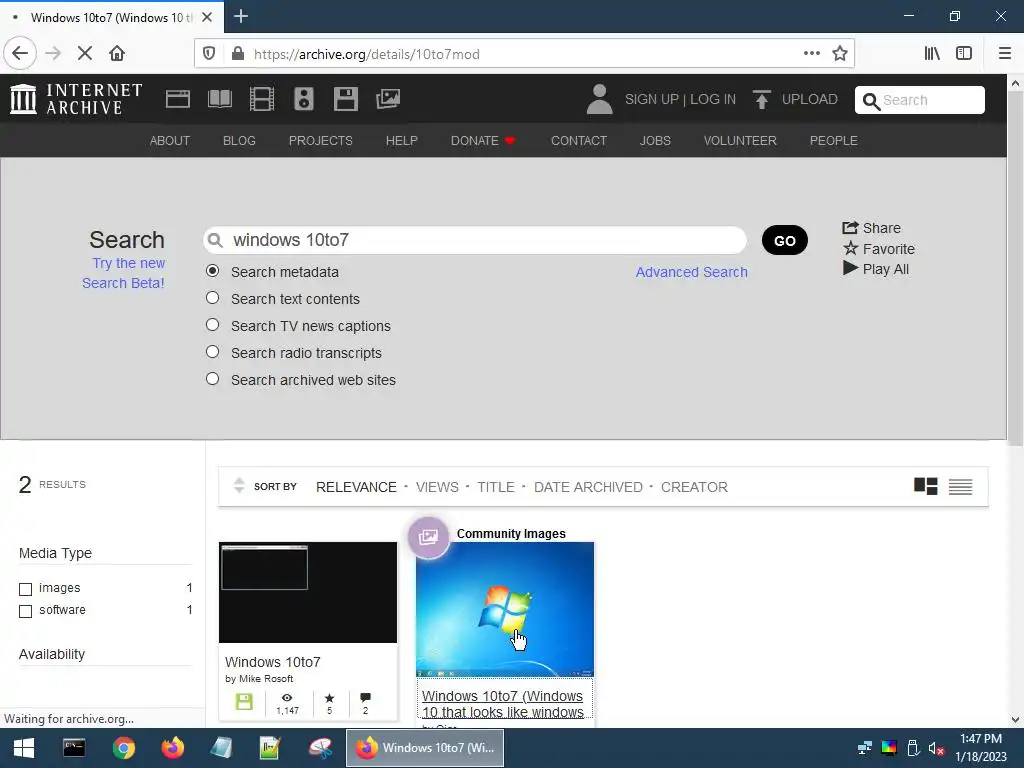Open the Audio speaker icon
The height and width of the screenshot is (768, 1024).
(304, 99)
